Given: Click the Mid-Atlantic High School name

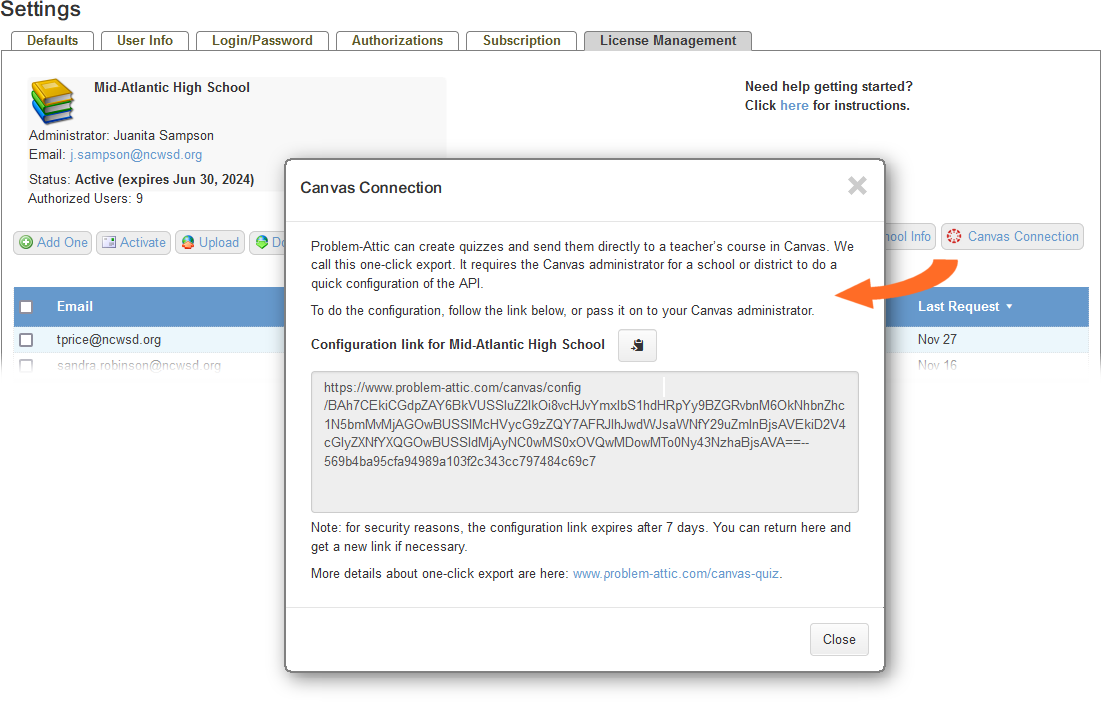Looking at the screenshot, I should (172, 88).
